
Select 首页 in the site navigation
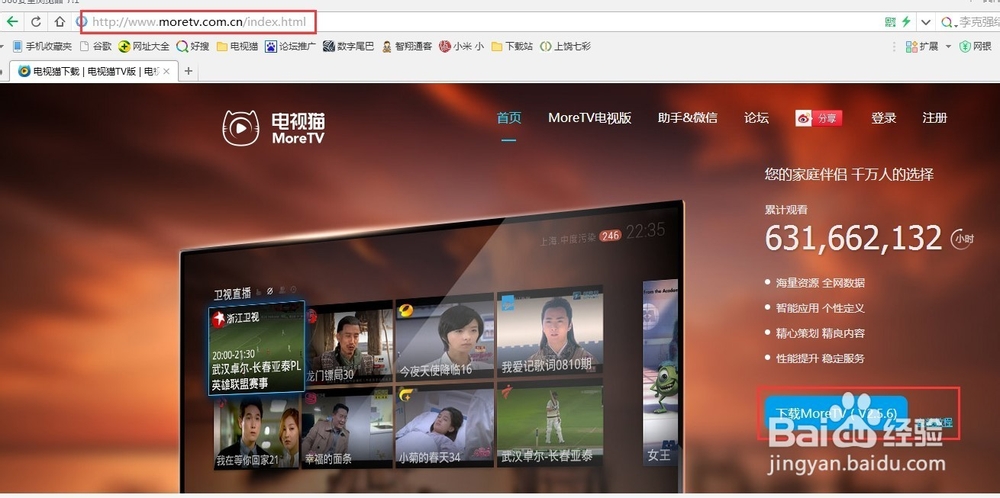coord(509,118)
